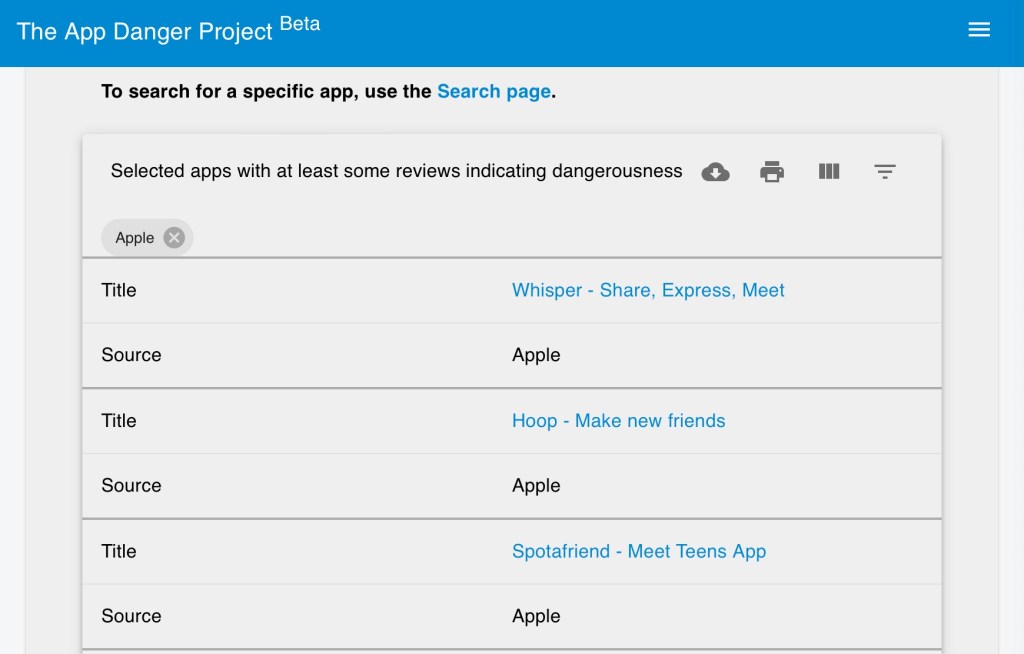Viewport: 1024px width, 654px height.
Task: Open Hoop - Make new friends
Action: click(x=618, y=421)
